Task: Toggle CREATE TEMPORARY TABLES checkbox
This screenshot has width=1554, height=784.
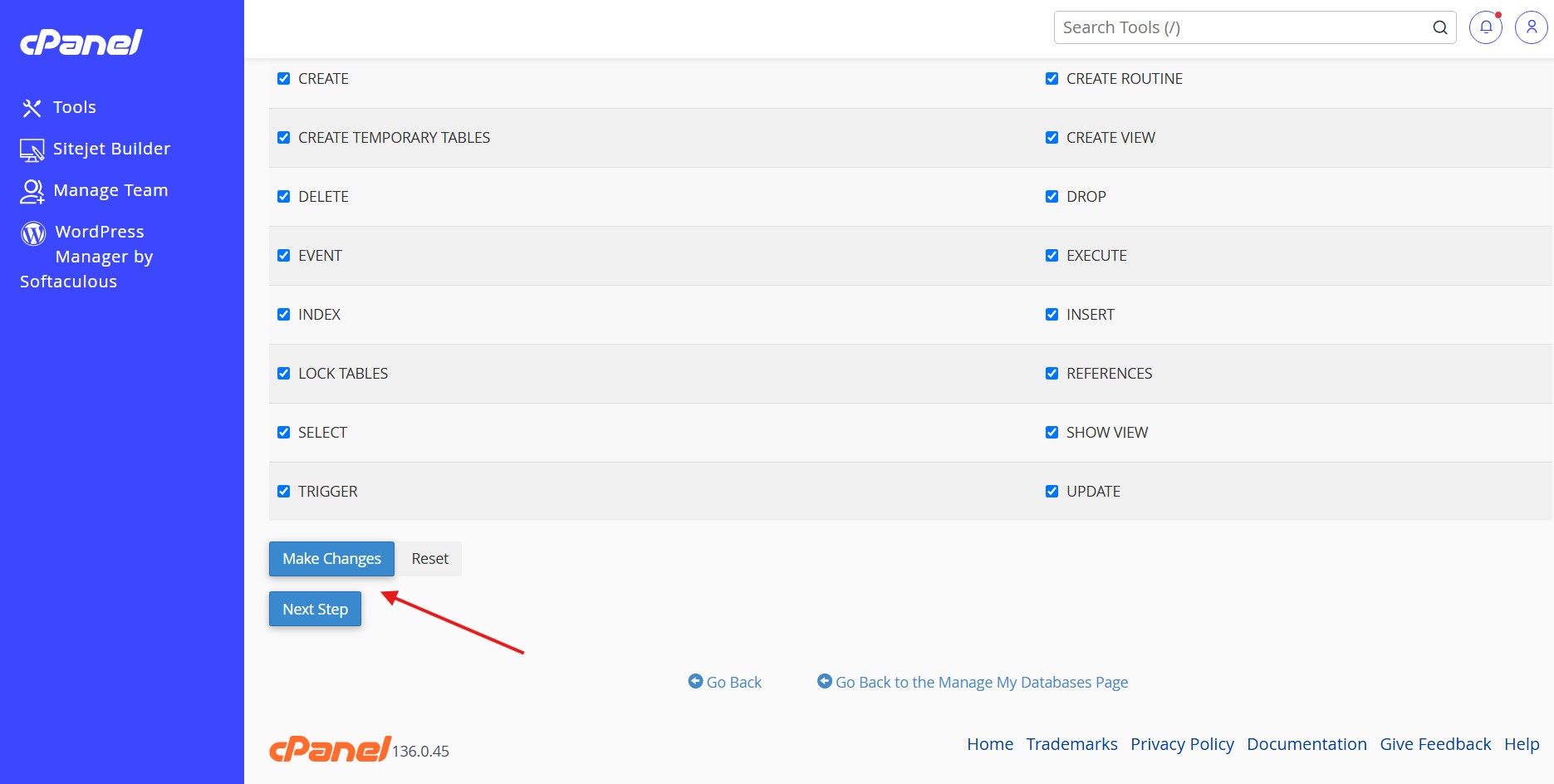Action: tap(283, 138)
